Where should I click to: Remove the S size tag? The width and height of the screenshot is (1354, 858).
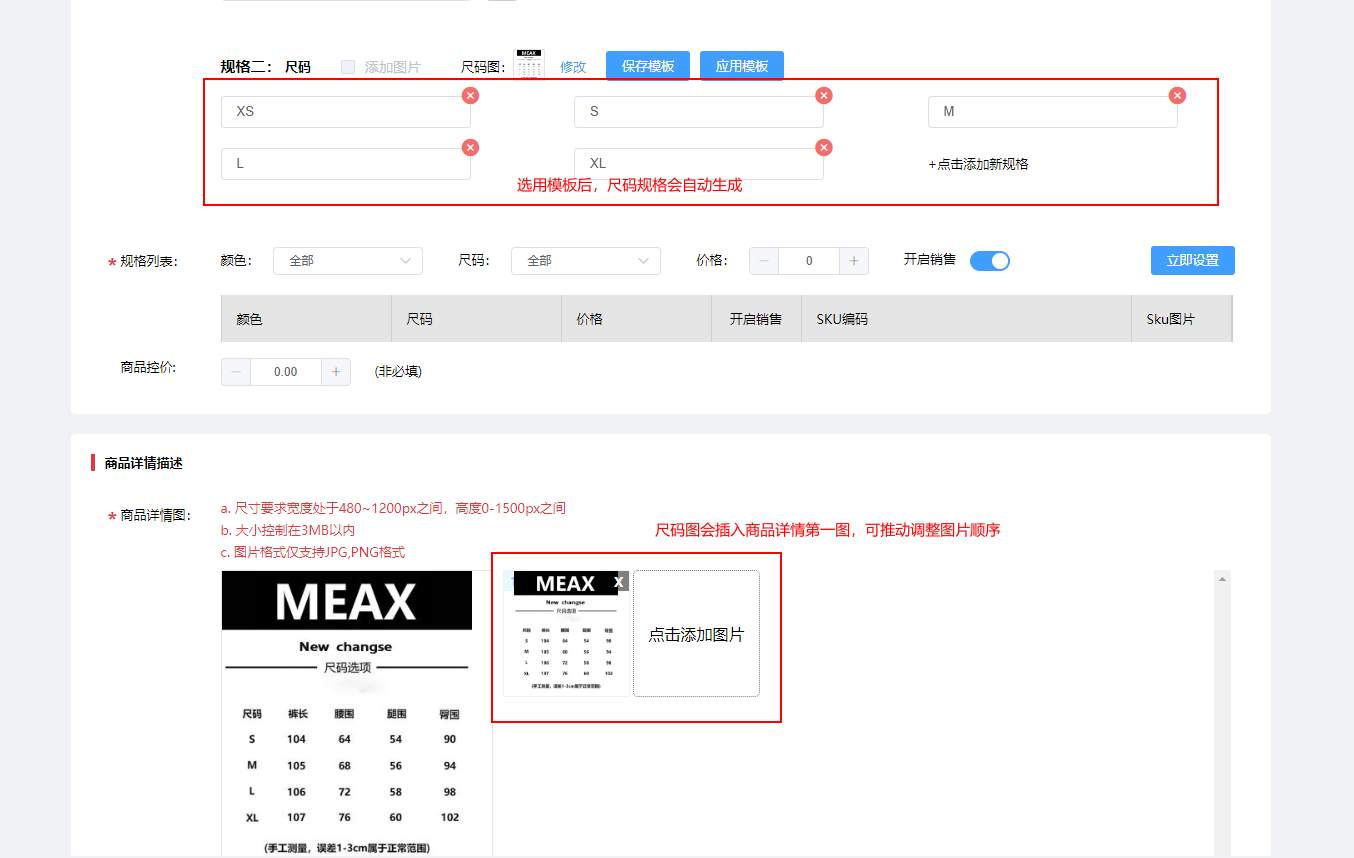824,95
